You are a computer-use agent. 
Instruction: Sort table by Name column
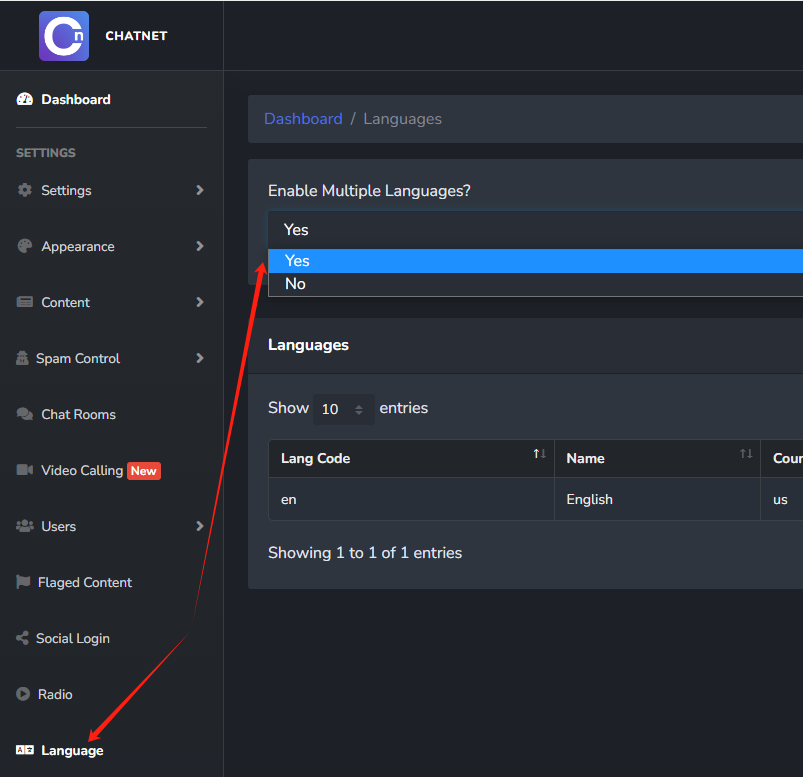point(745,455)
